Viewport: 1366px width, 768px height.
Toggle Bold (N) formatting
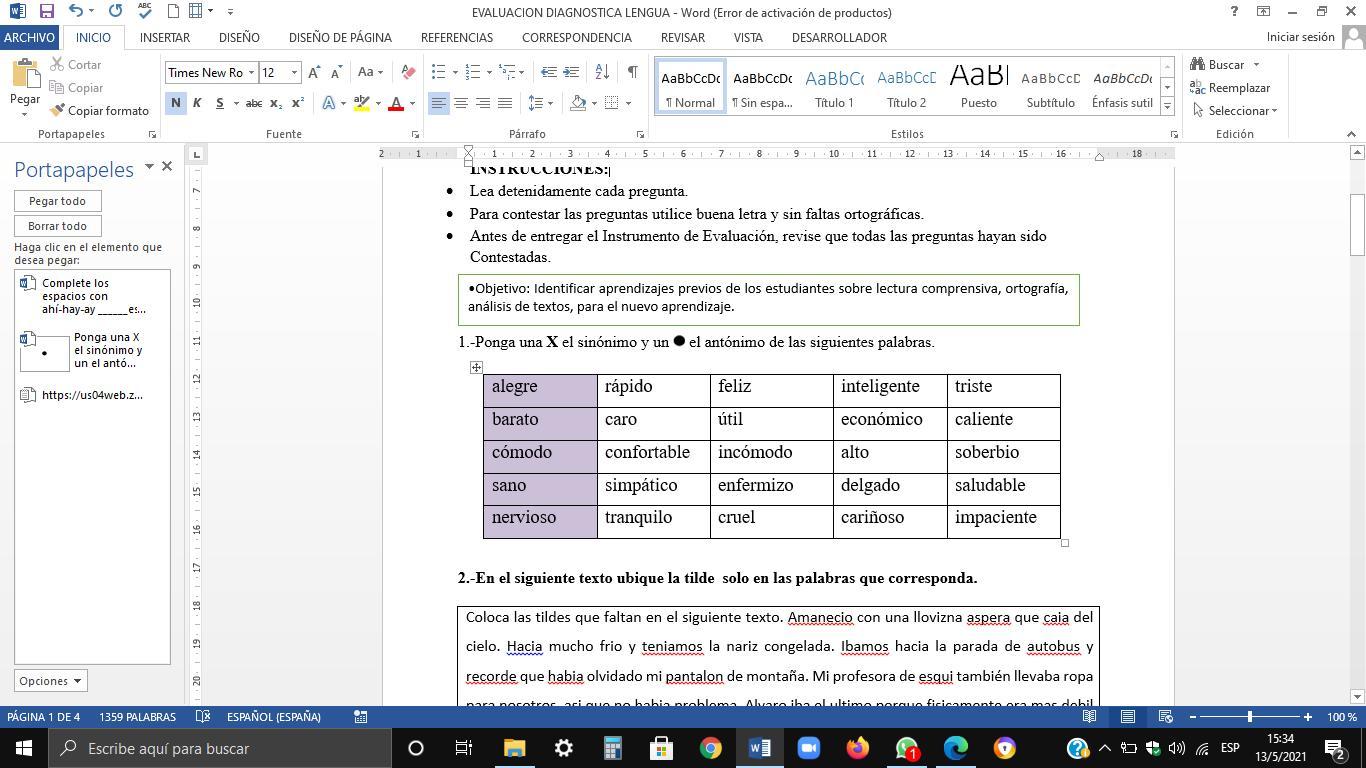pyautogui.click(x=176, y=103)
